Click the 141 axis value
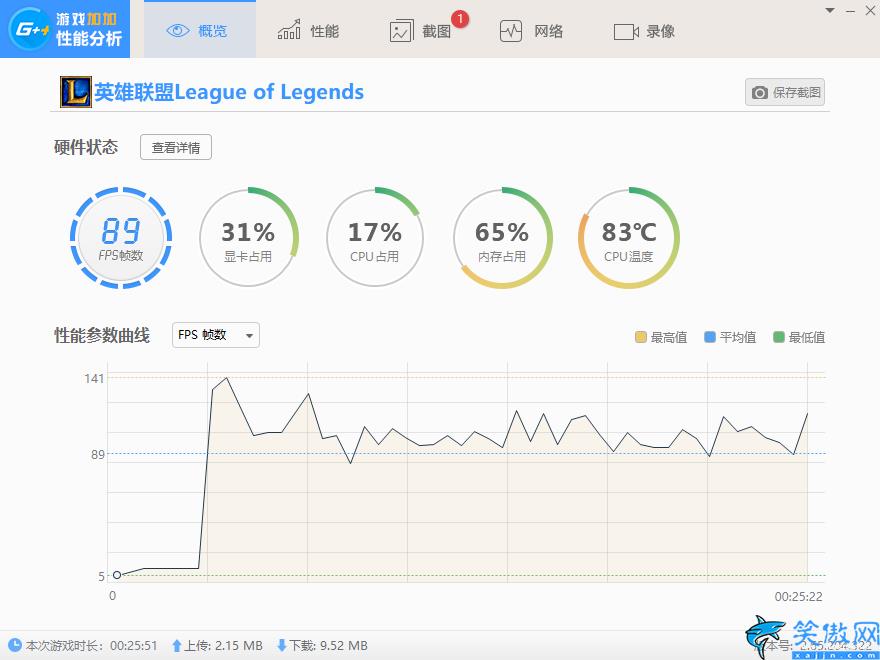880x660 pixels. click(94, 378)
